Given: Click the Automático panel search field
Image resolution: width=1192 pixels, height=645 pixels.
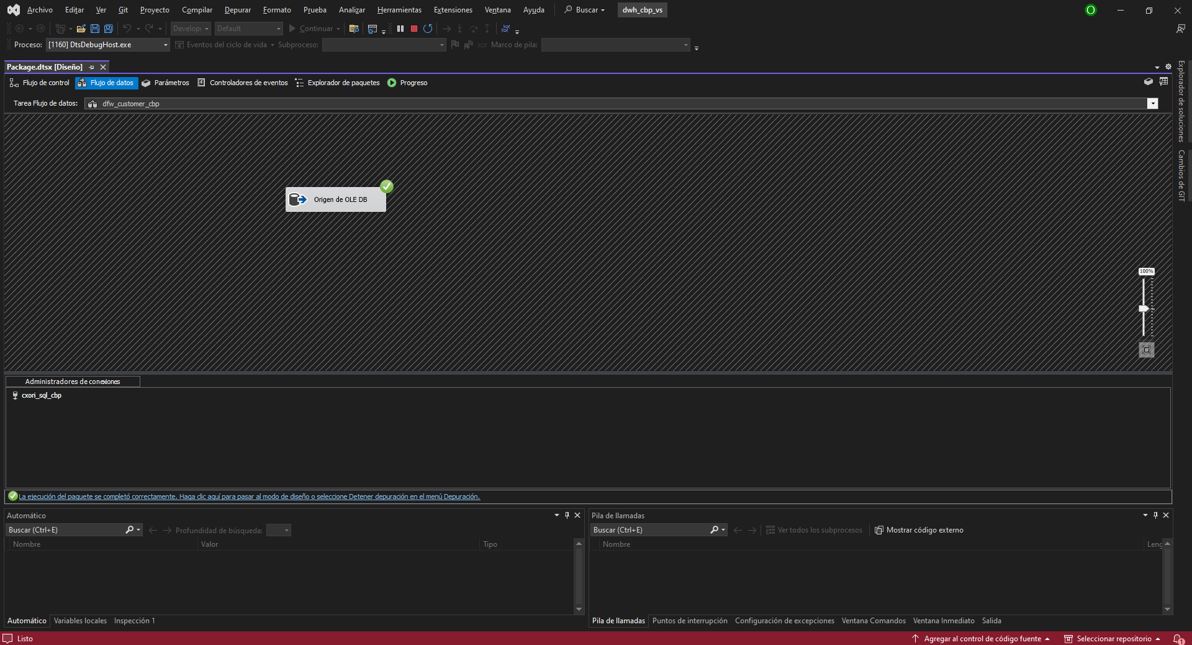Looking at the screenshot, I should click(x=64, y=530).
